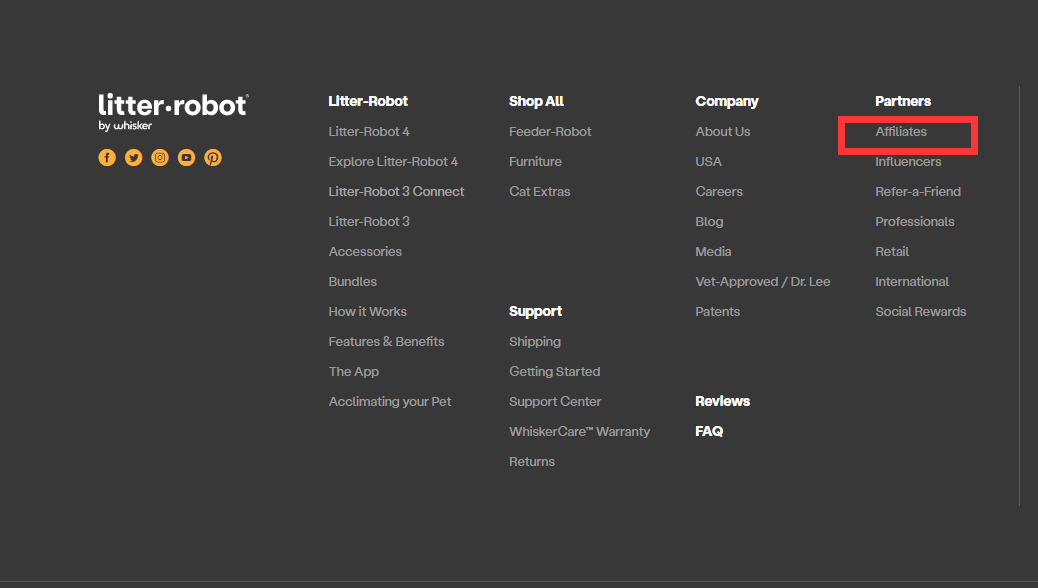Click the Reviews heading link
This screenshot has width=1038, height=588.
(x=722, y=402)
